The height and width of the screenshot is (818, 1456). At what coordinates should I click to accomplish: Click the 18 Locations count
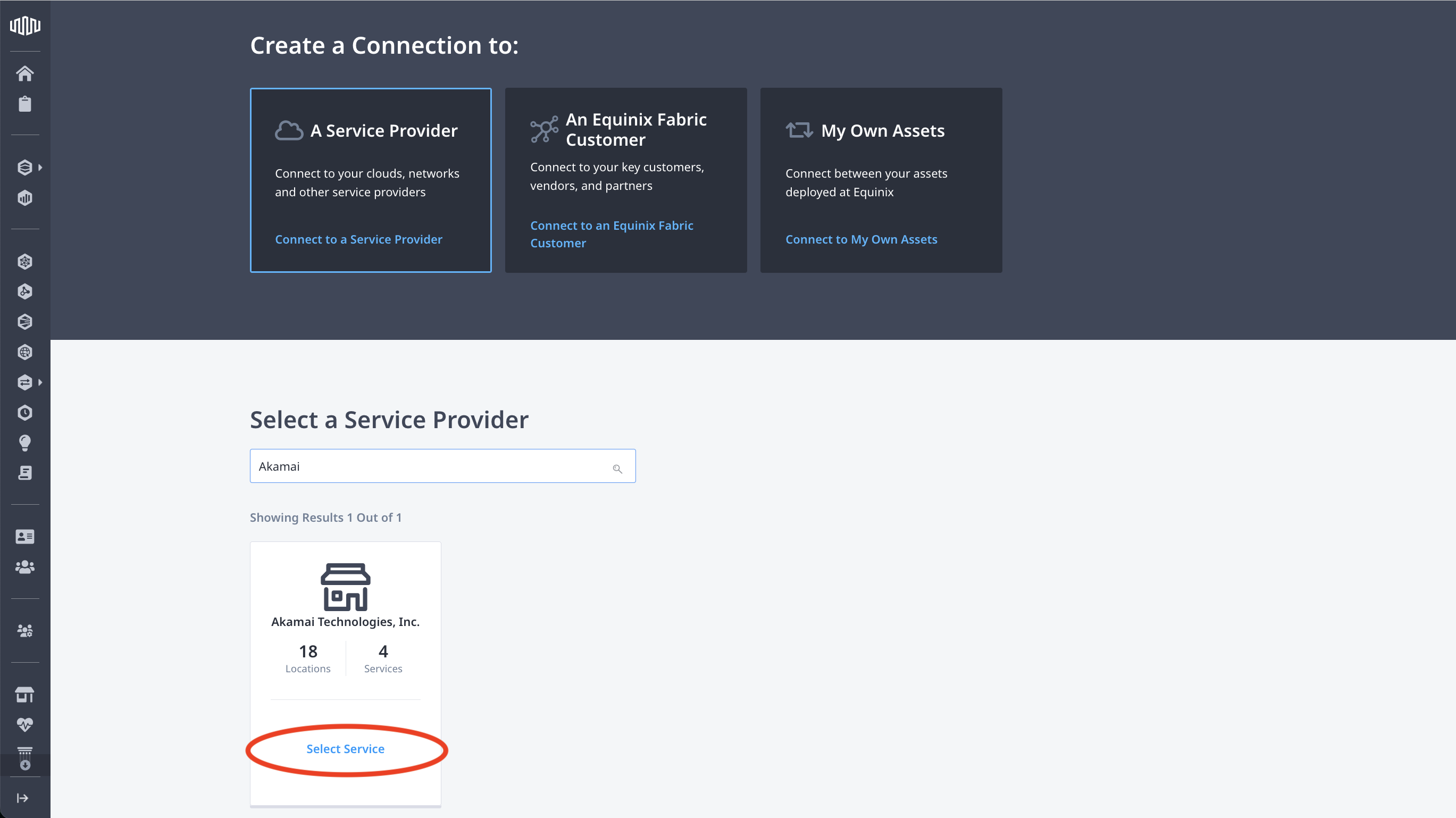pos(308,659)
